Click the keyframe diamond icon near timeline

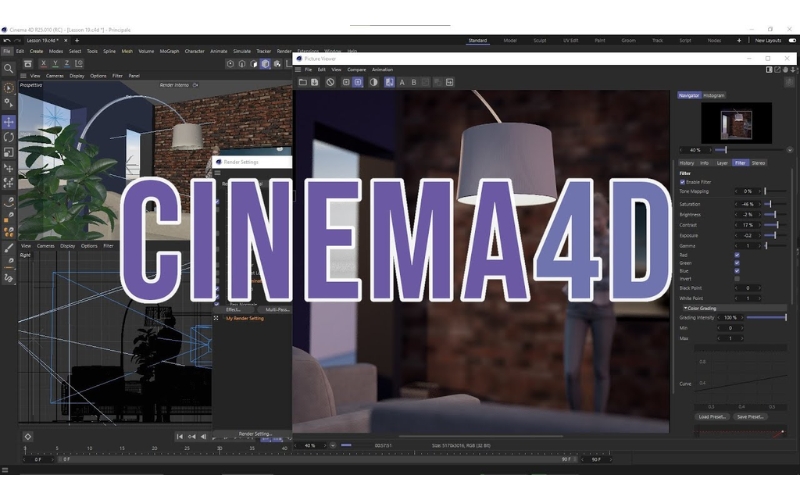point(28,437)
